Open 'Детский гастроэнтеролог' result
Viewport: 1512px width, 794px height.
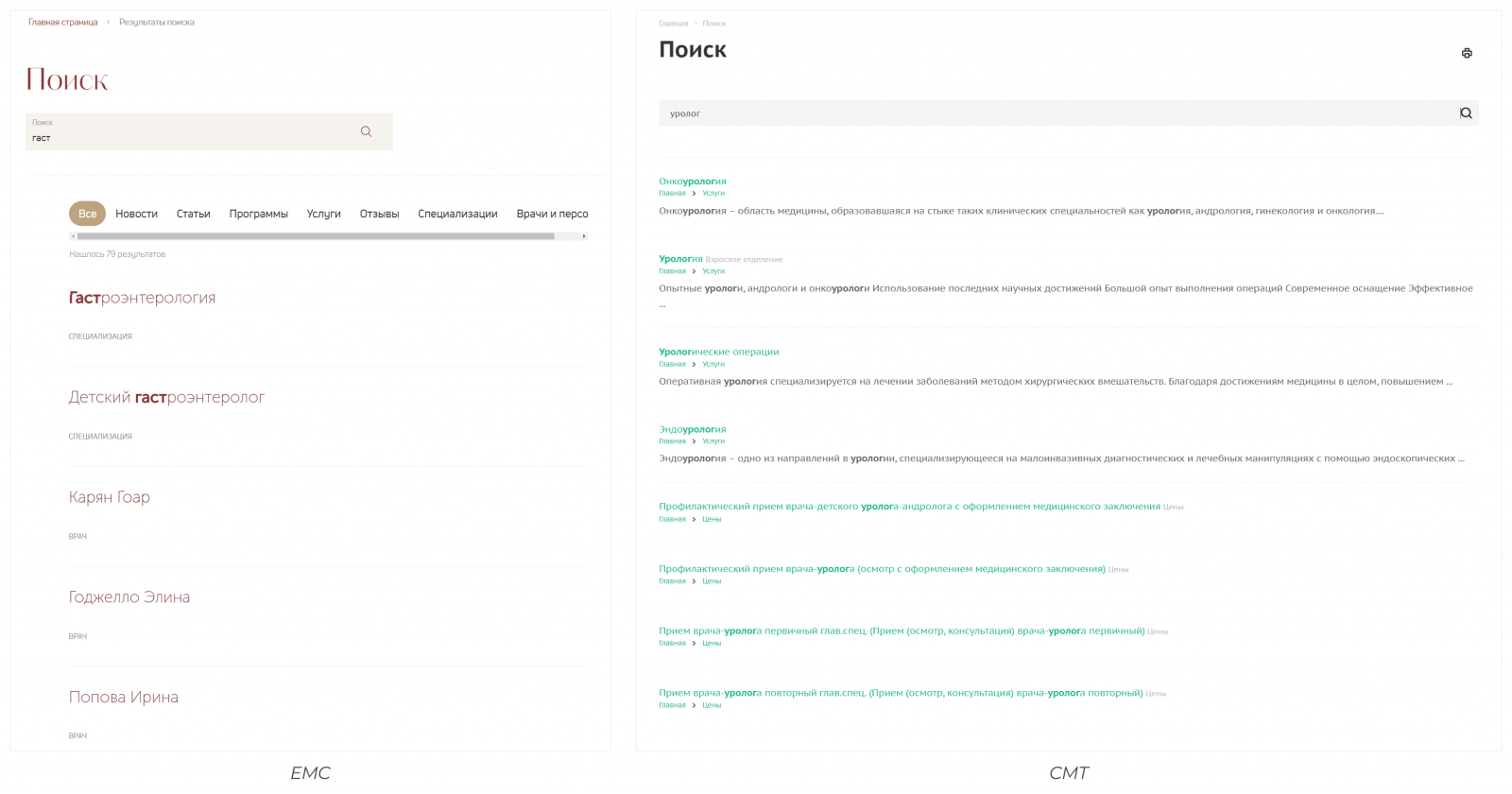(x=166, y=397)
